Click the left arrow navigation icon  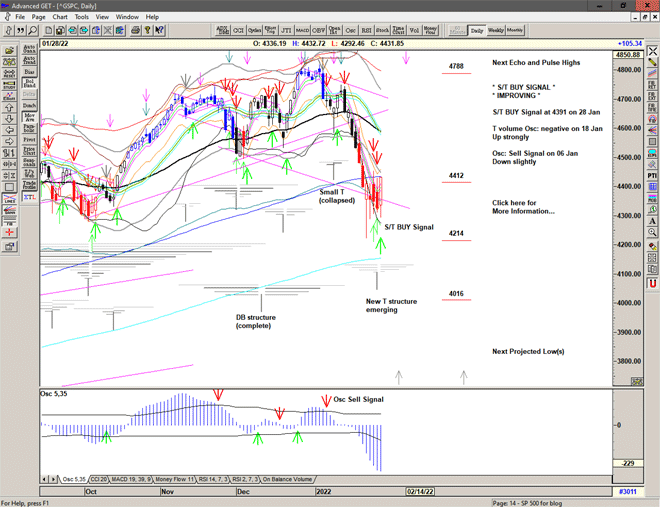click(9, 129)
